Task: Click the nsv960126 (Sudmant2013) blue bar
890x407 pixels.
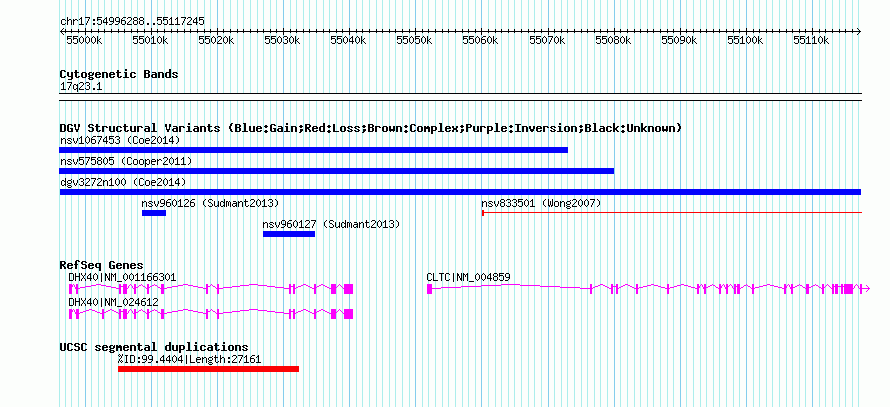Action: 154,213
